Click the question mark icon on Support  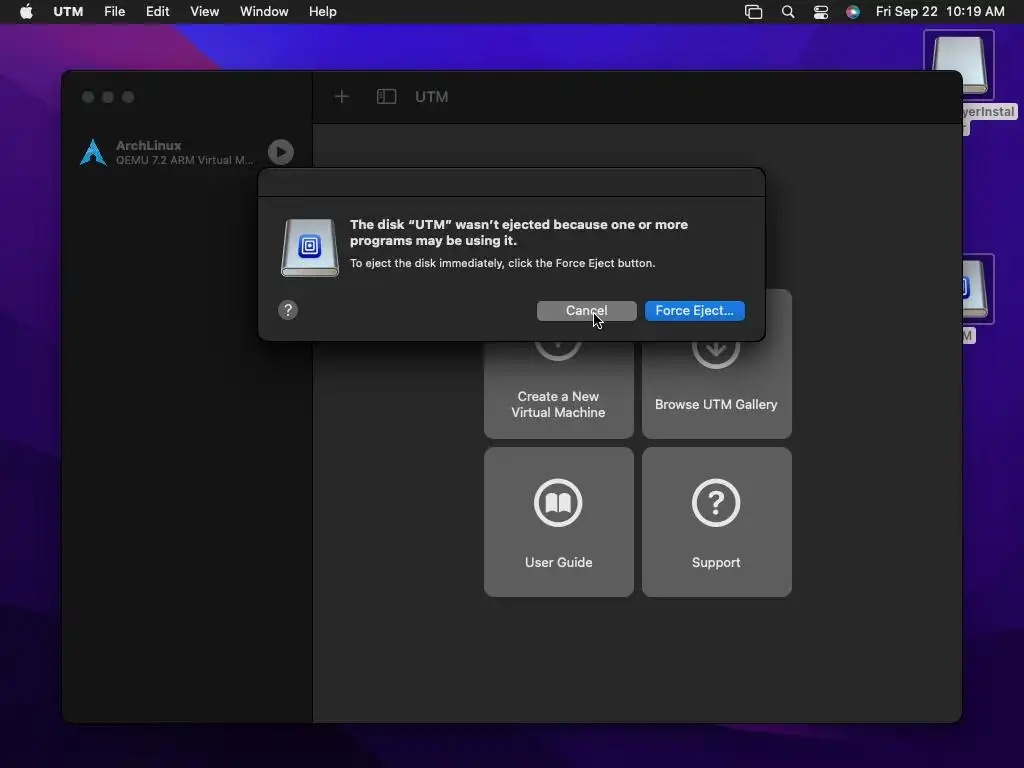pyautogui.click(x=716, y=503)
